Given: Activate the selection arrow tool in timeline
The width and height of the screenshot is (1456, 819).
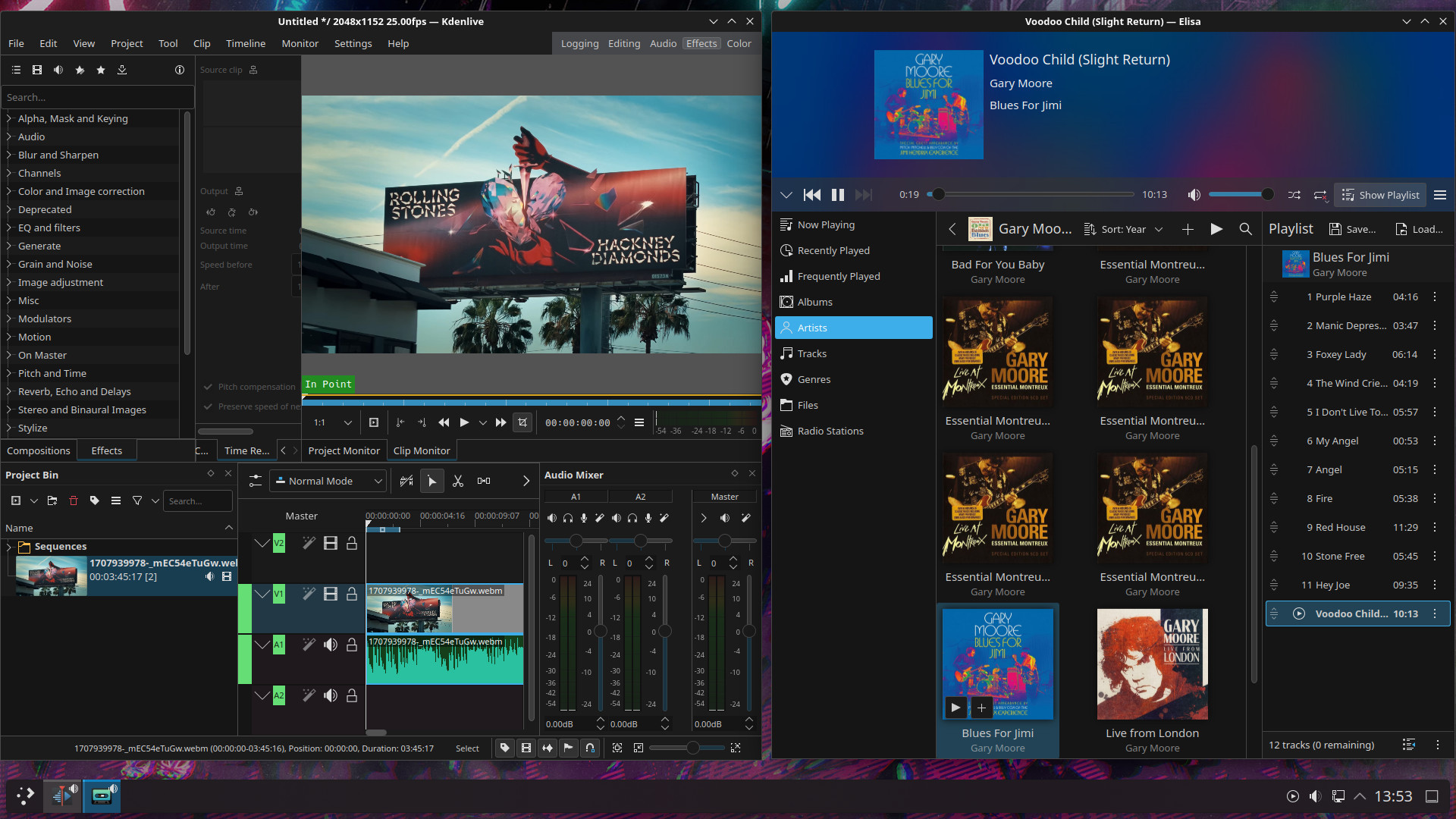Looking at the screenshot, I should 432,481.
